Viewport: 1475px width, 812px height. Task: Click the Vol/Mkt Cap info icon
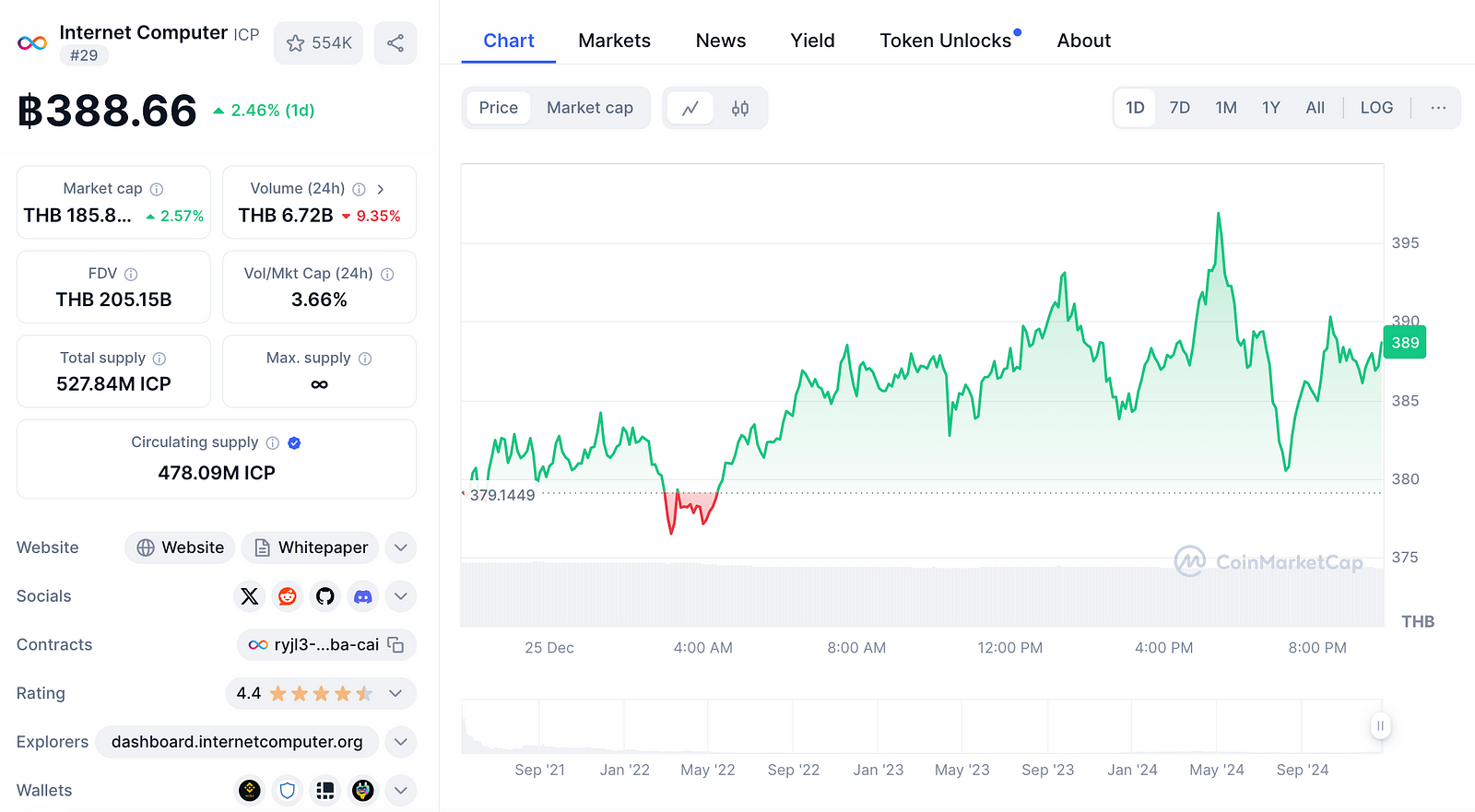(x=387, y=274)
